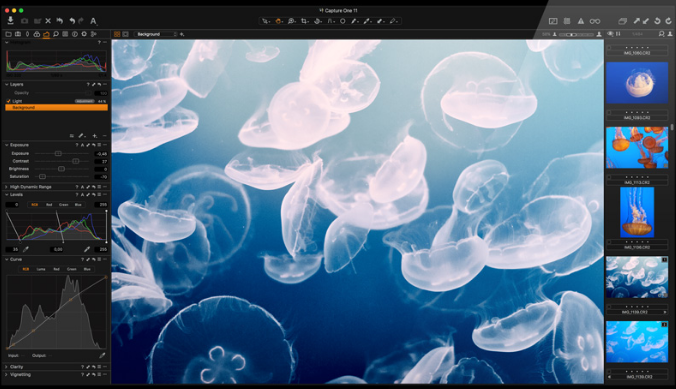Adjust the Brightness slider handle
Screen dimensions: 676x389
point(61,169)
